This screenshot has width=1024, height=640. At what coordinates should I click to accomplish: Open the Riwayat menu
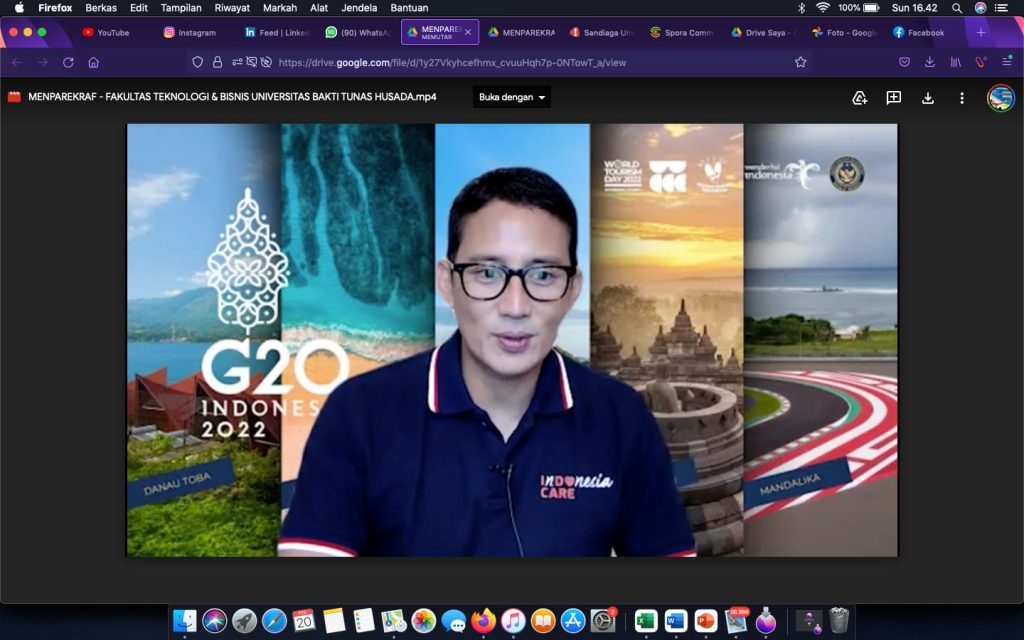pos(232,8)
